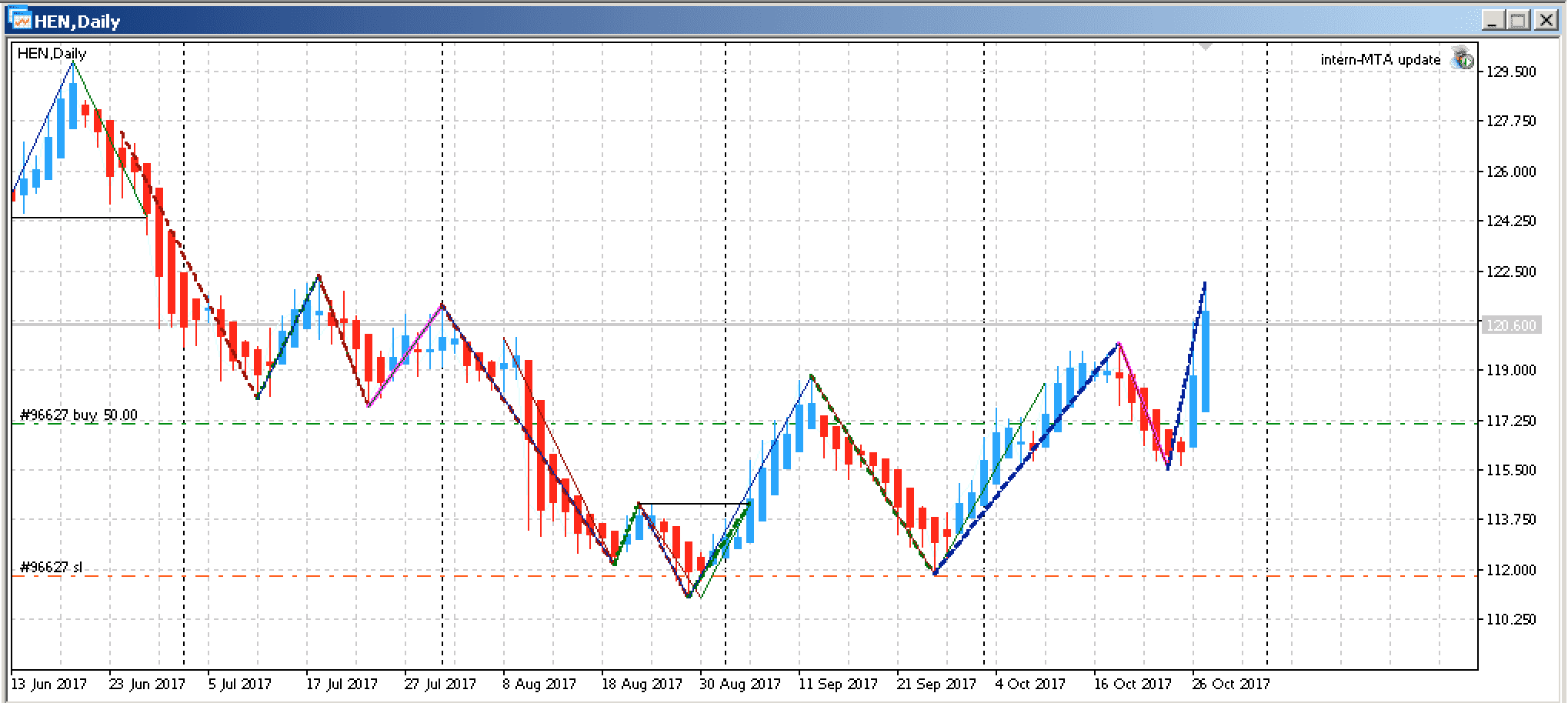The height and width of the screenshot is (703, 1568).
Task: Click the 129.500 price scale value
Action: tap(1510, 72)
